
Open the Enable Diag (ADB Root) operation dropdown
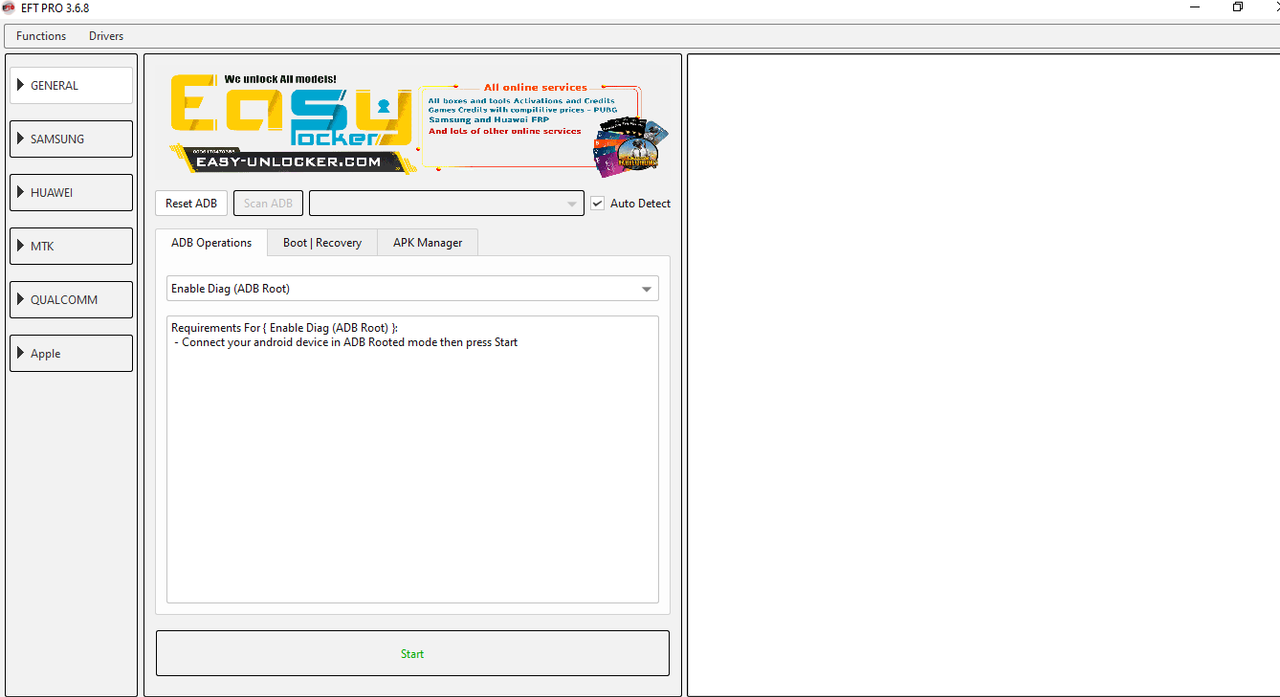coord(412,288)
